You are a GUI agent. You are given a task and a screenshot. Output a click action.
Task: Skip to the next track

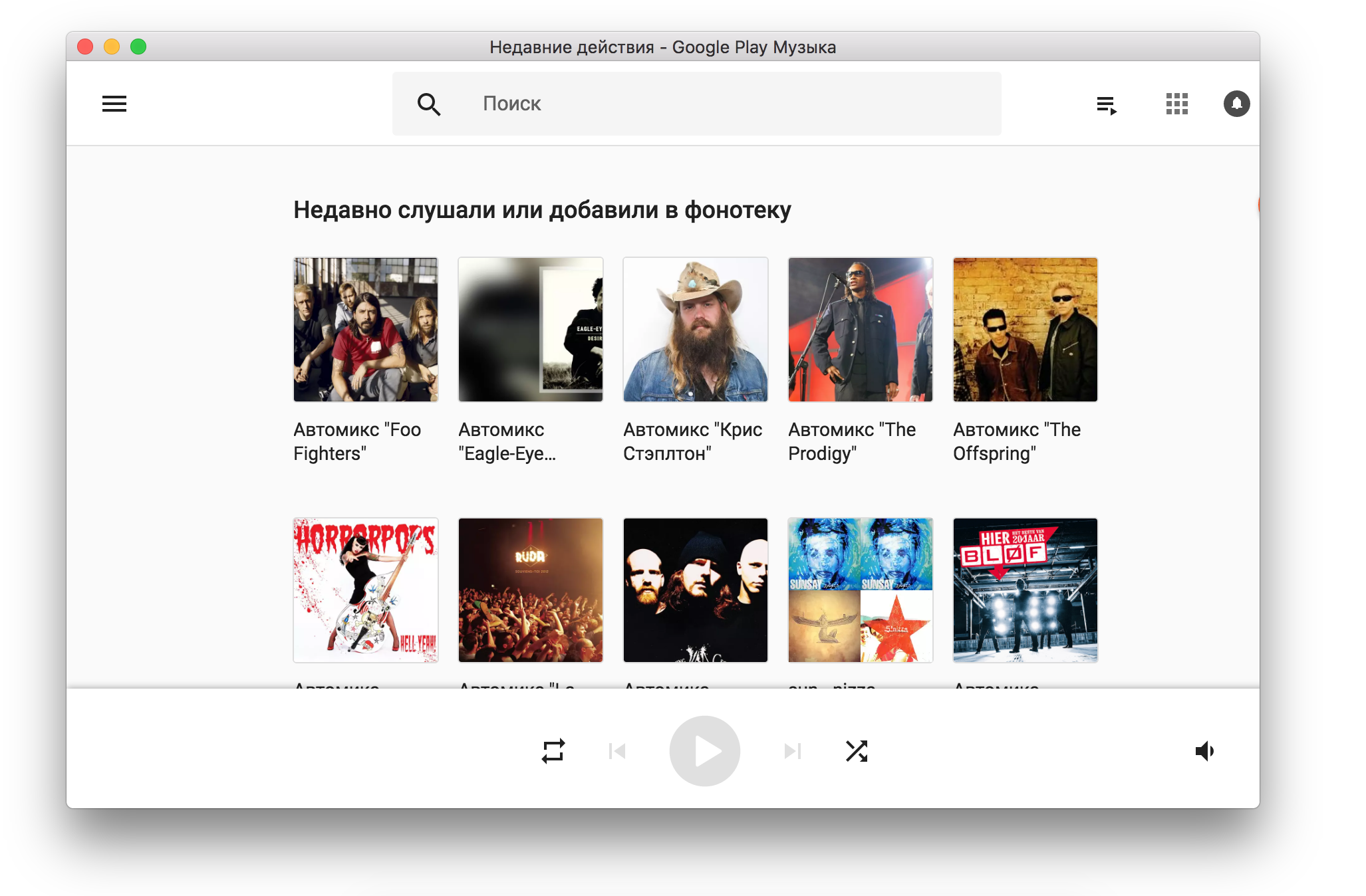[x=793, y=751]
